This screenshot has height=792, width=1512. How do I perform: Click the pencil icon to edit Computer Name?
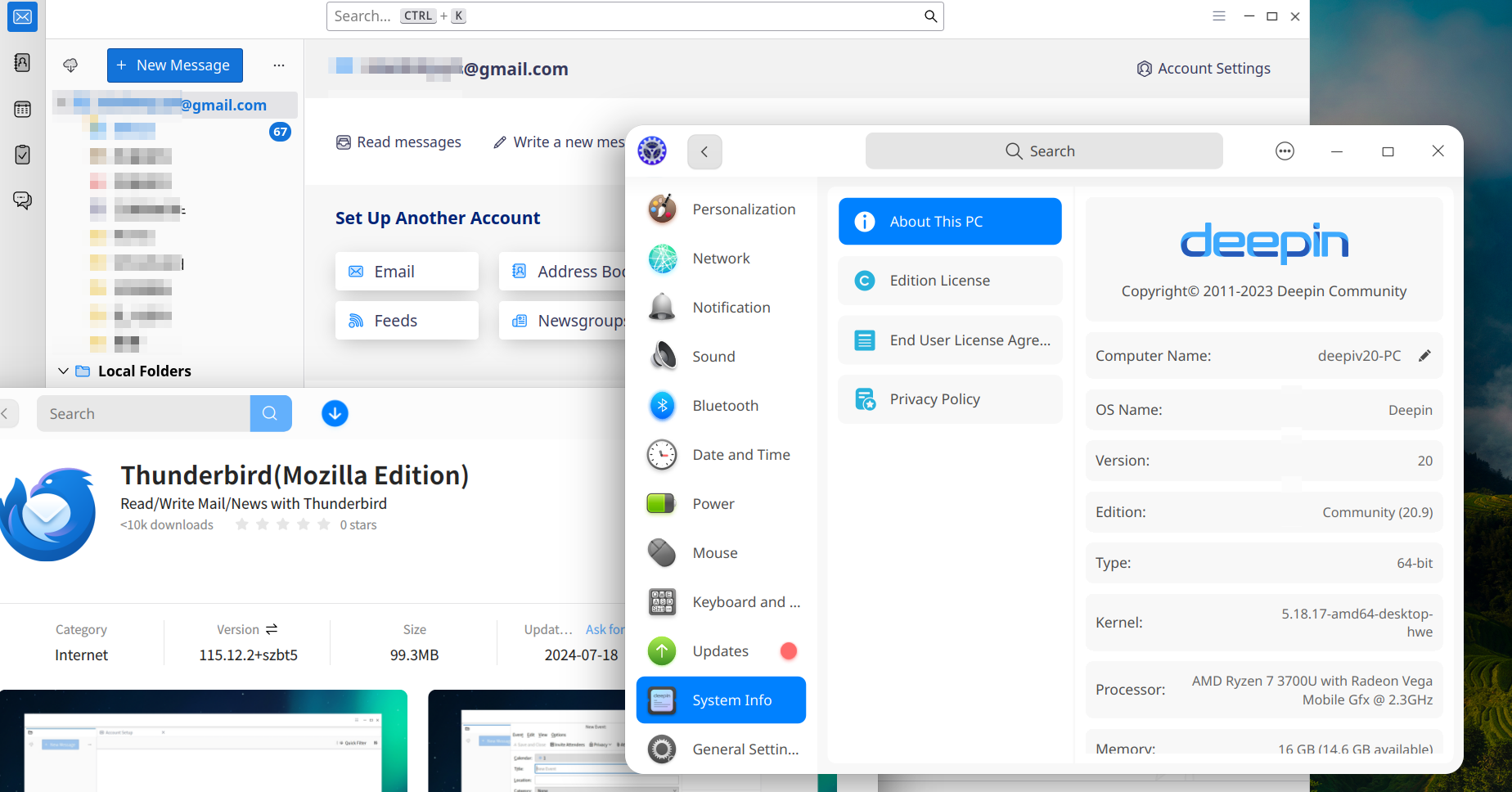click(x=1424, y=356)
